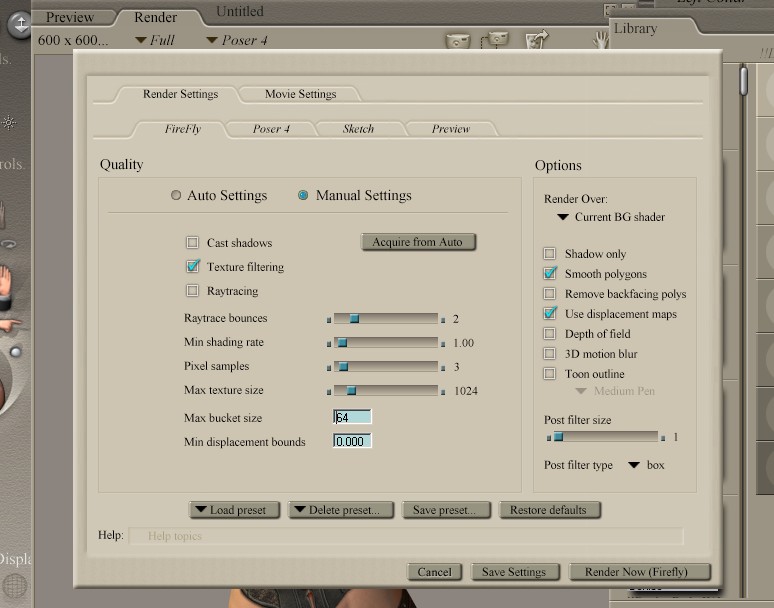Turn on Raytracing checkbox
The height and width of the screenshot is (608, 774).
click(193, 290)
